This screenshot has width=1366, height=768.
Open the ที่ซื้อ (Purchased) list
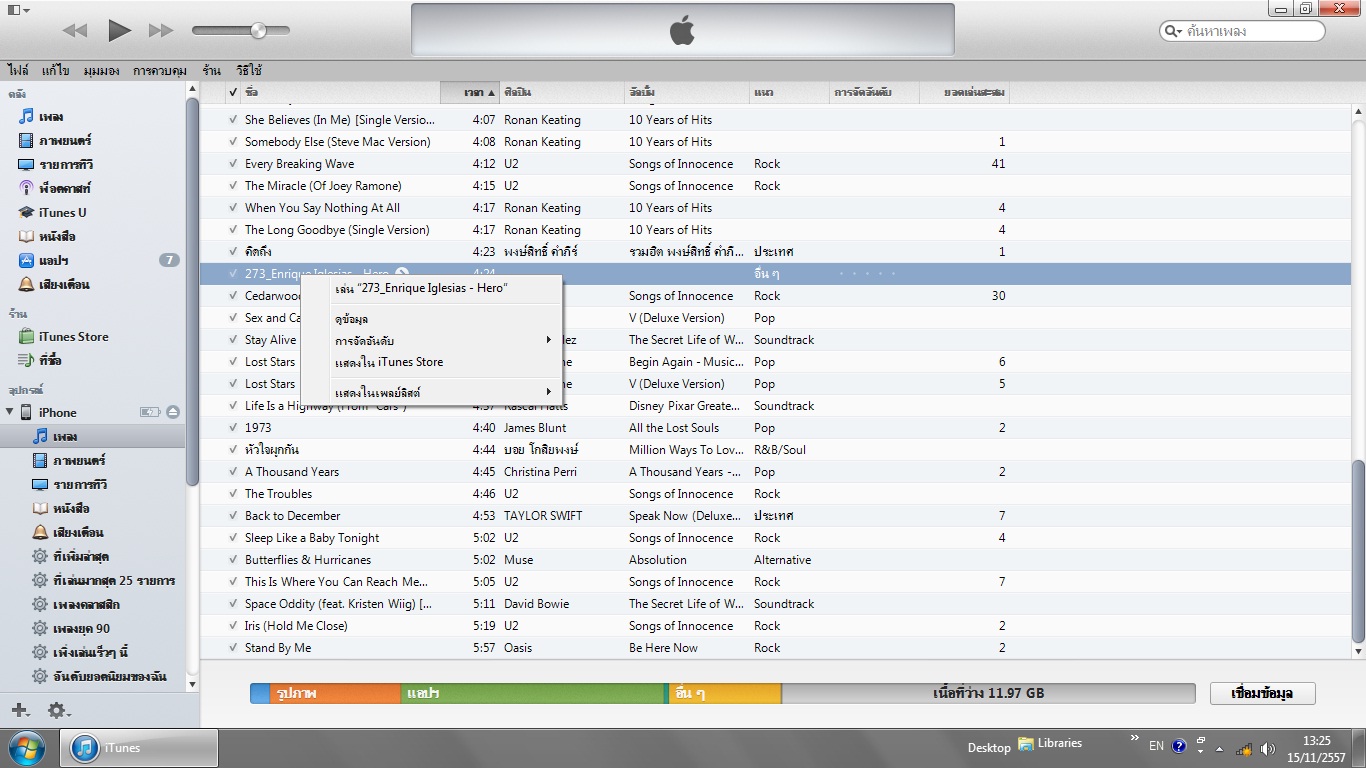[50, 360]
